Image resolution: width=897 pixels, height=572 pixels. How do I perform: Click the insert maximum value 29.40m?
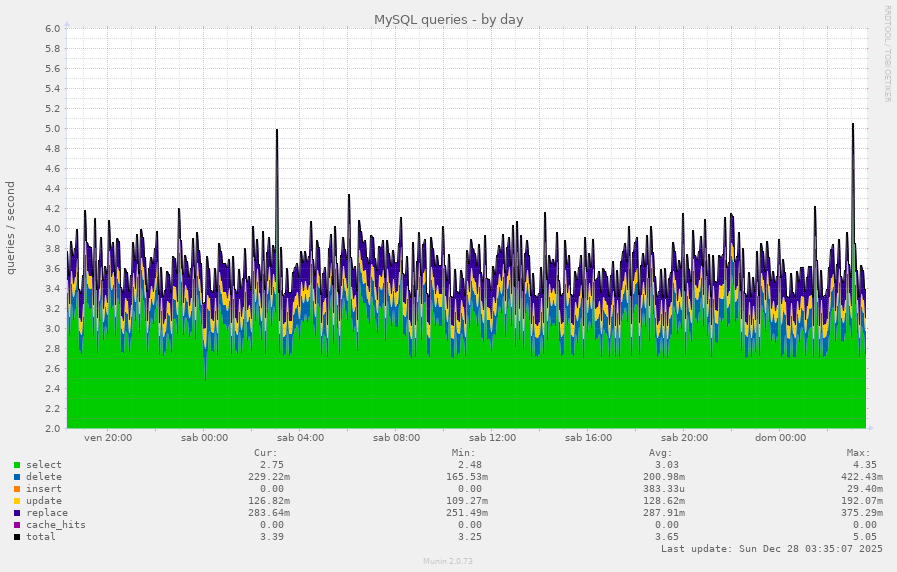pos(865,489)
